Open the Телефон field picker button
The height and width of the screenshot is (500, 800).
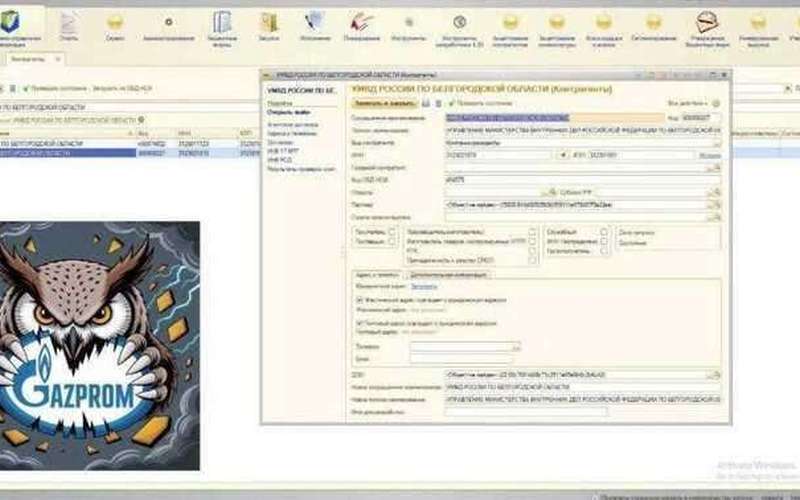516,347
